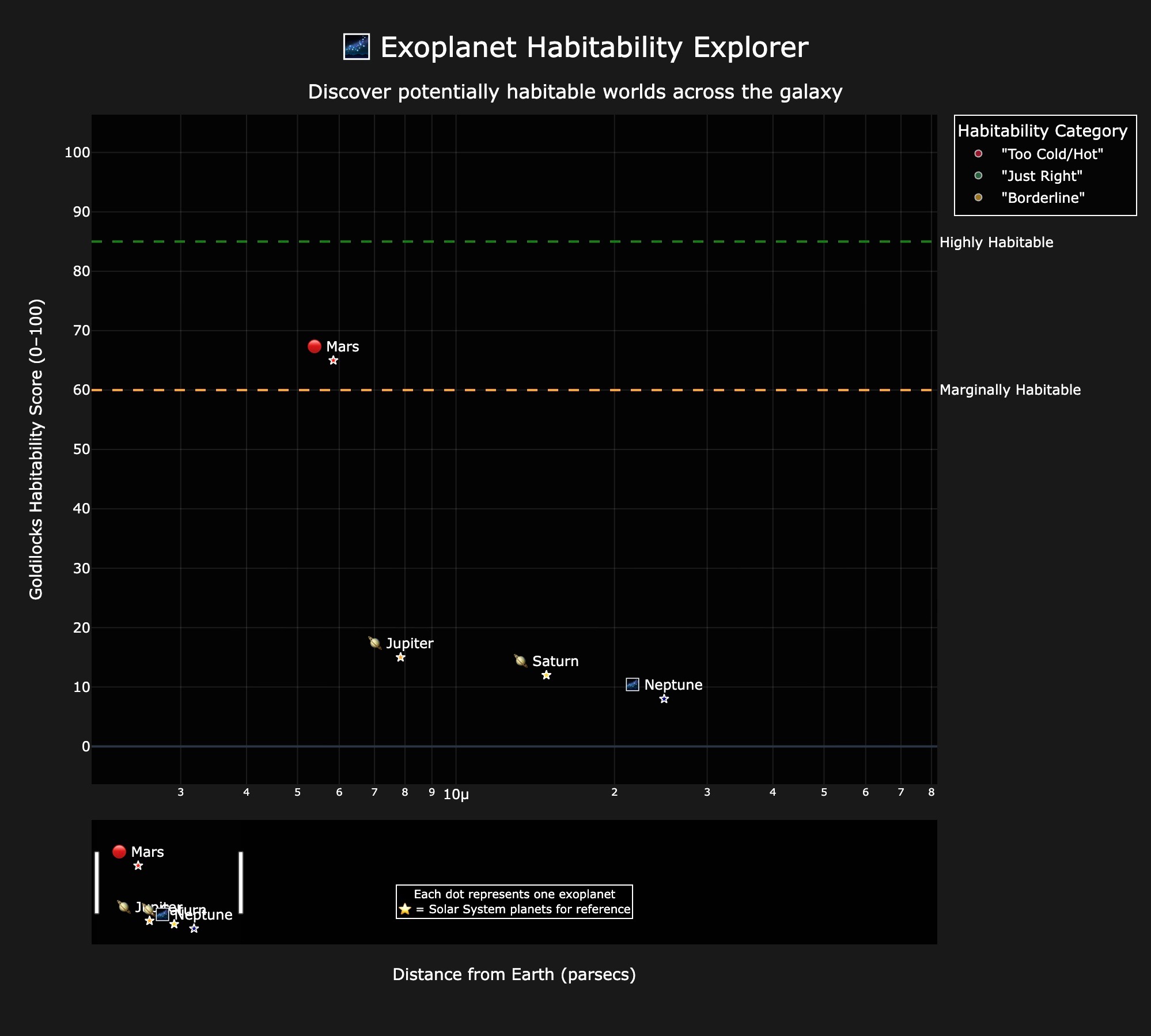The height and width of the screenshot is (1036, 1151).
Task: Click the Mars star in range slider preview
Action: coord(138,866)
